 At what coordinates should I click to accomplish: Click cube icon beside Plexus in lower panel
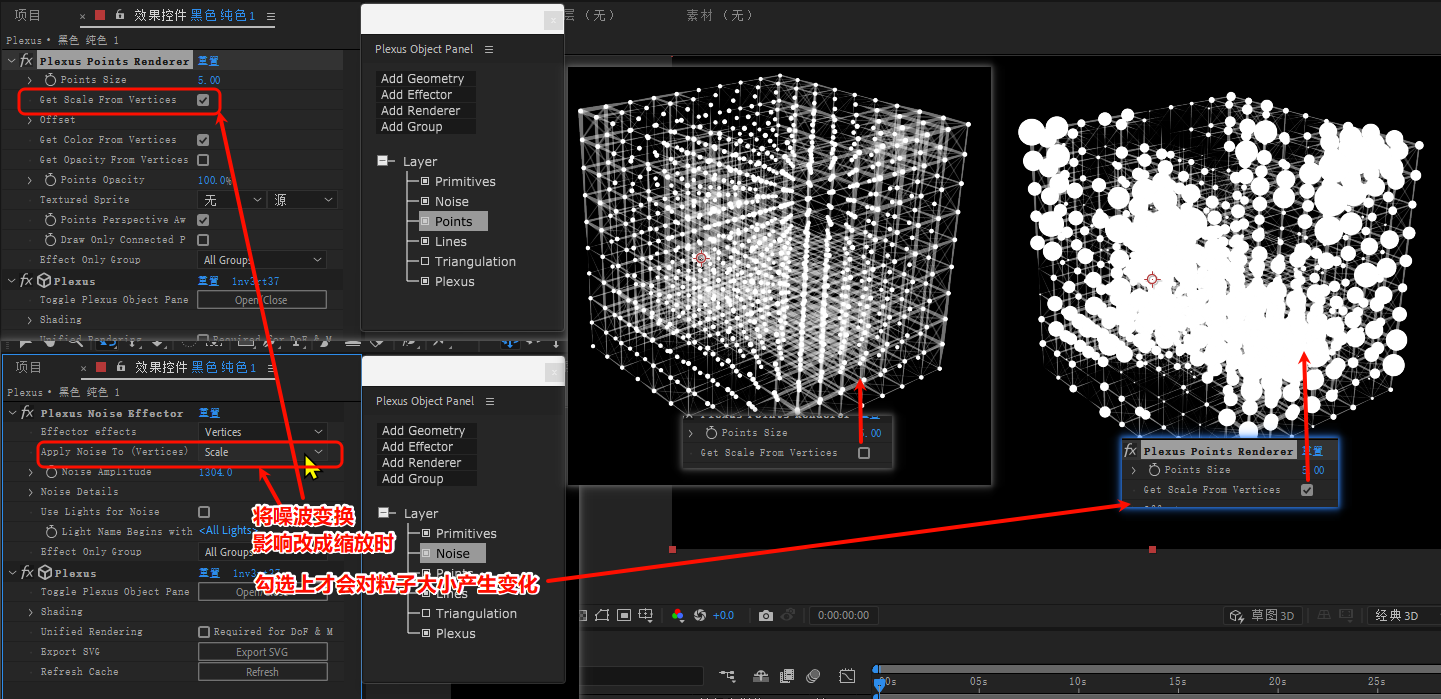pos(44,573)
